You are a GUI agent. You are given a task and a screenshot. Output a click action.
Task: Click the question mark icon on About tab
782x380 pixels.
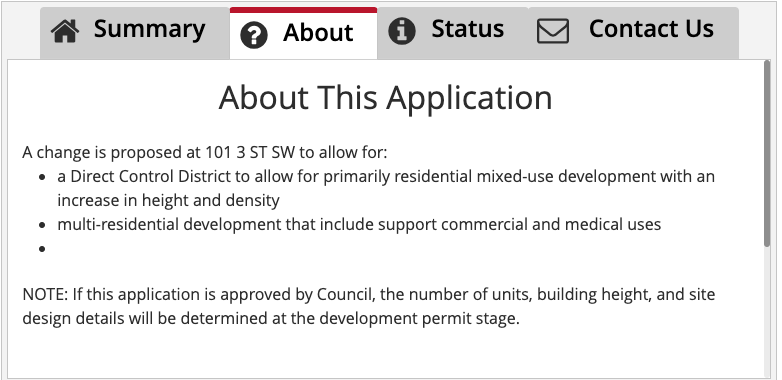[254, 35]
